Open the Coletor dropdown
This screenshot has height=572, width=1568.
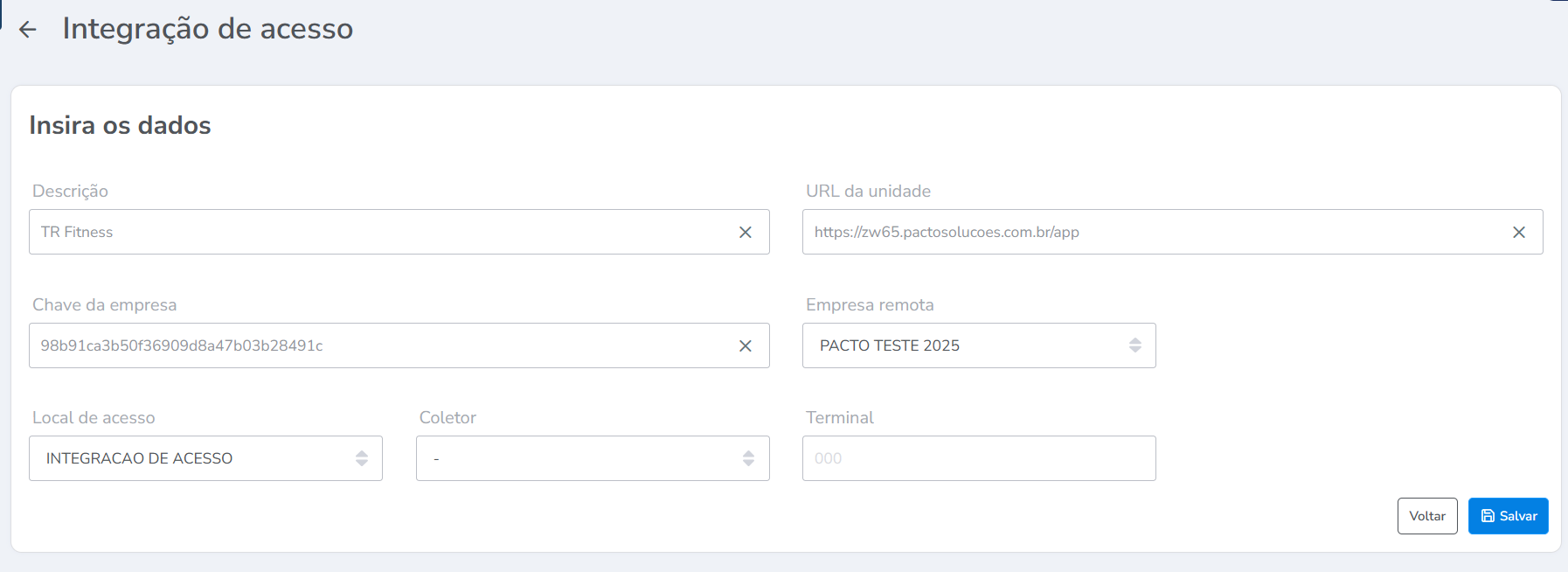(x=592, y=458)
